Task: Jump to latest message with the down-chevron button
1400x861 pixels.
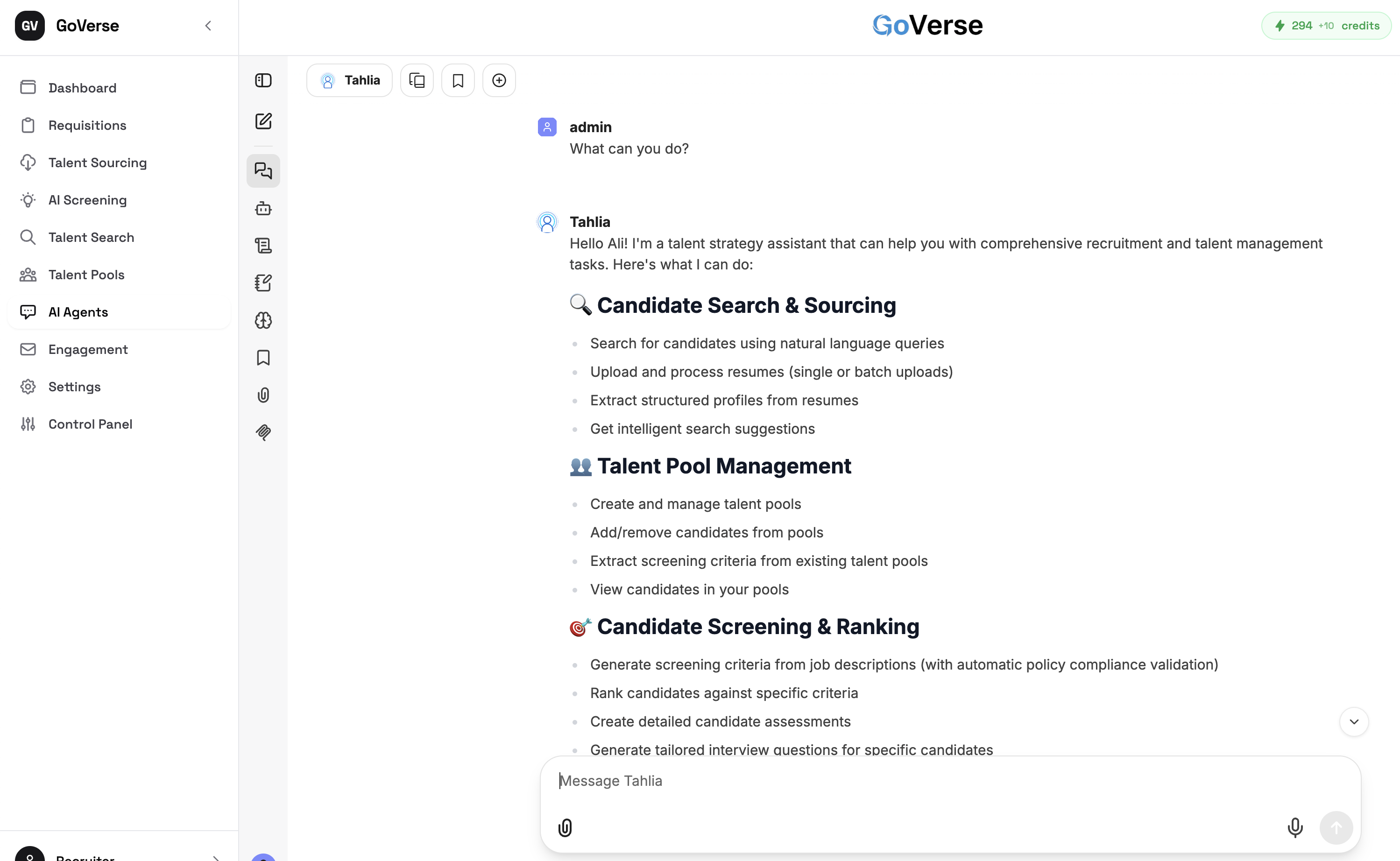Action: pos(1354,721)
